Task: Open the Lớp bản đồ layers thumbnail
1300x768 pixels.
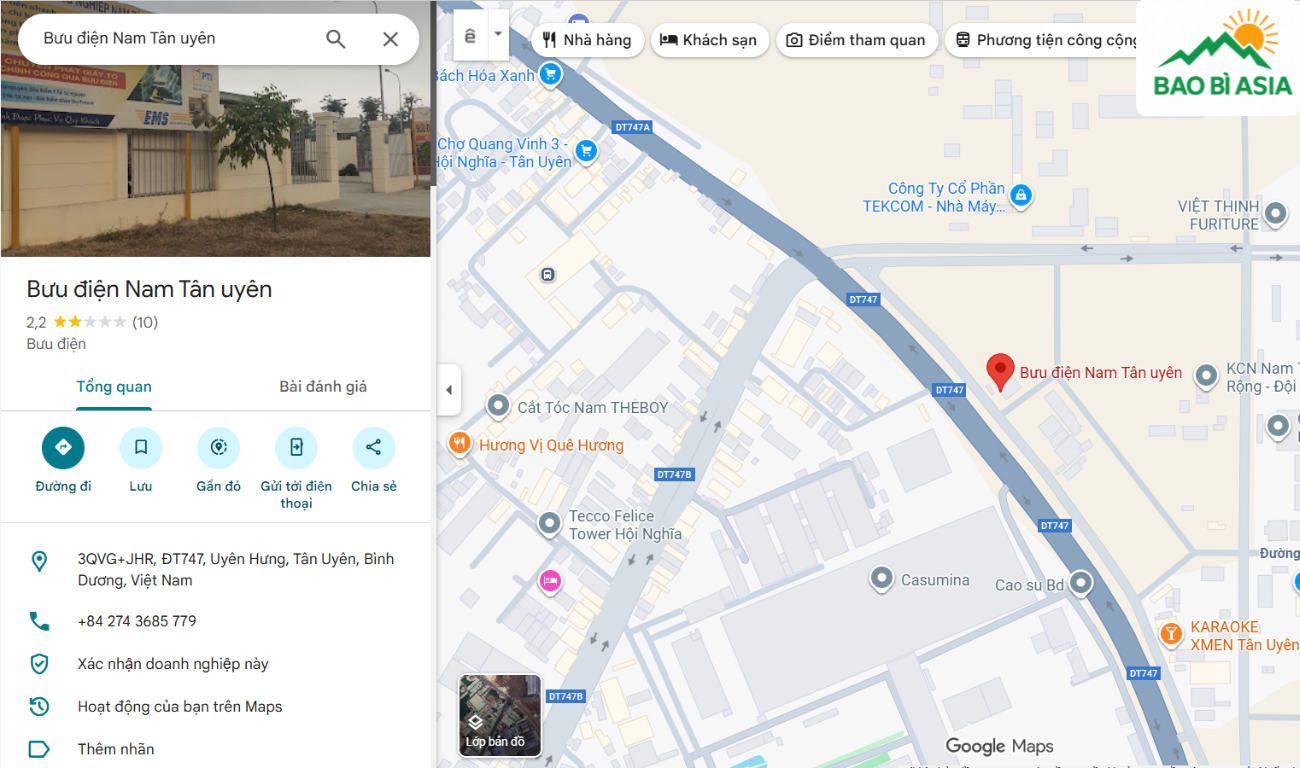Action: coord(499,714)
